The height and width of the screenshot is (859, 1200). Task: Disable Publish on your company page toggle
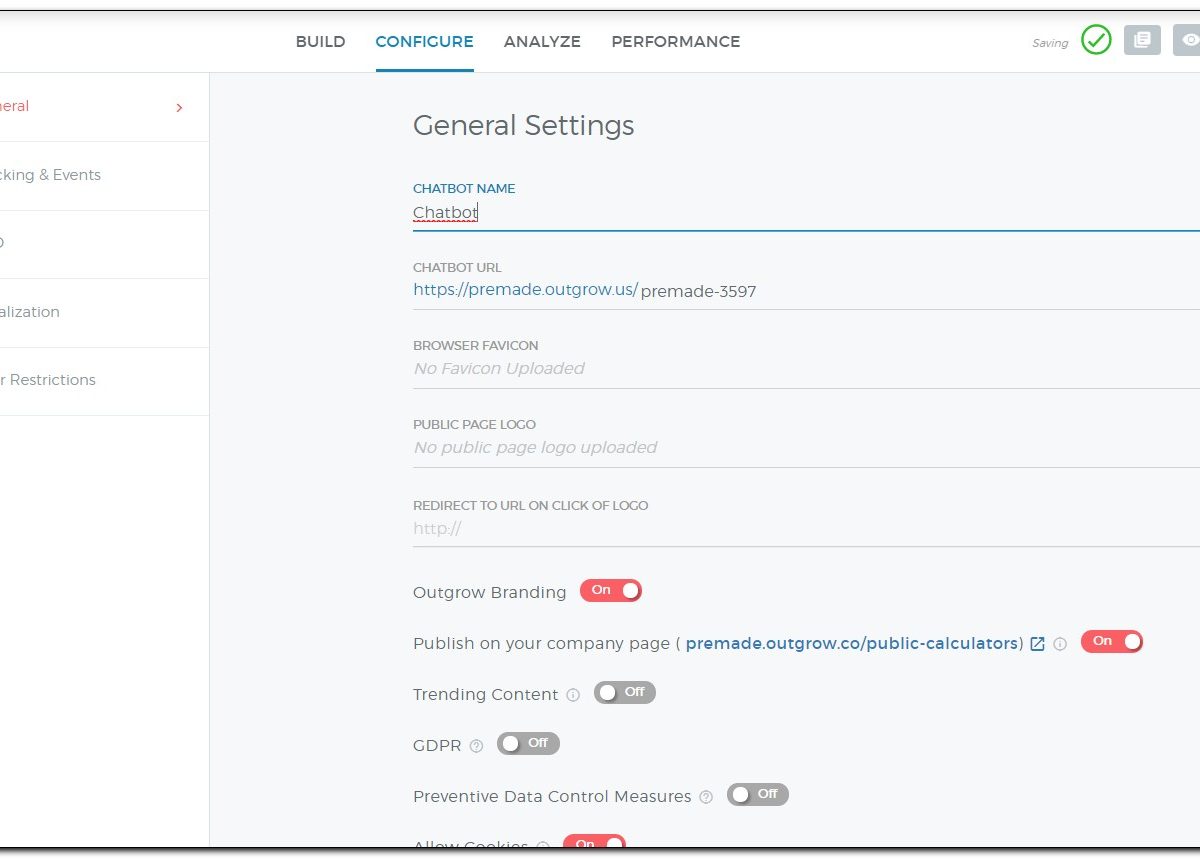[x=1111, y=642]
